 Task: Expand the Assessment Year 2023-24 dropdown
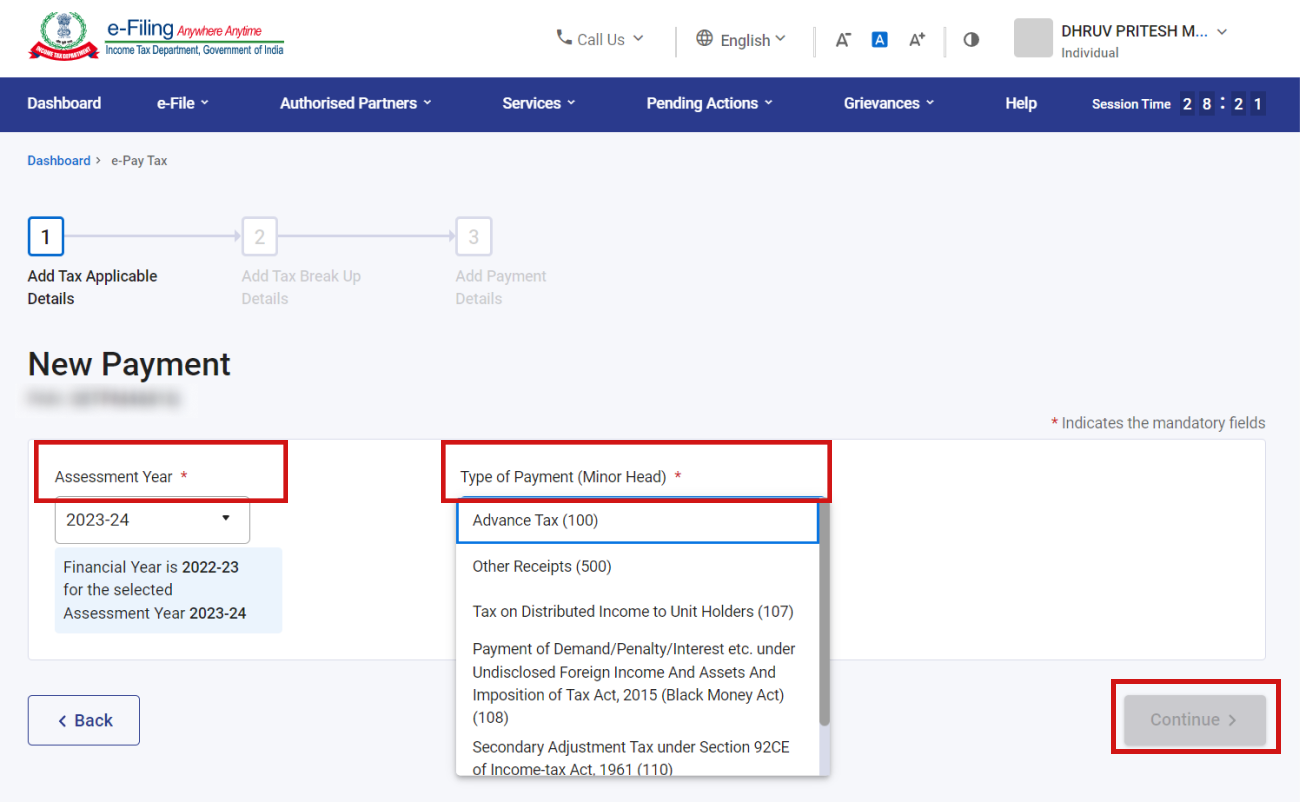pyautogui.click(x=152, y=520)
